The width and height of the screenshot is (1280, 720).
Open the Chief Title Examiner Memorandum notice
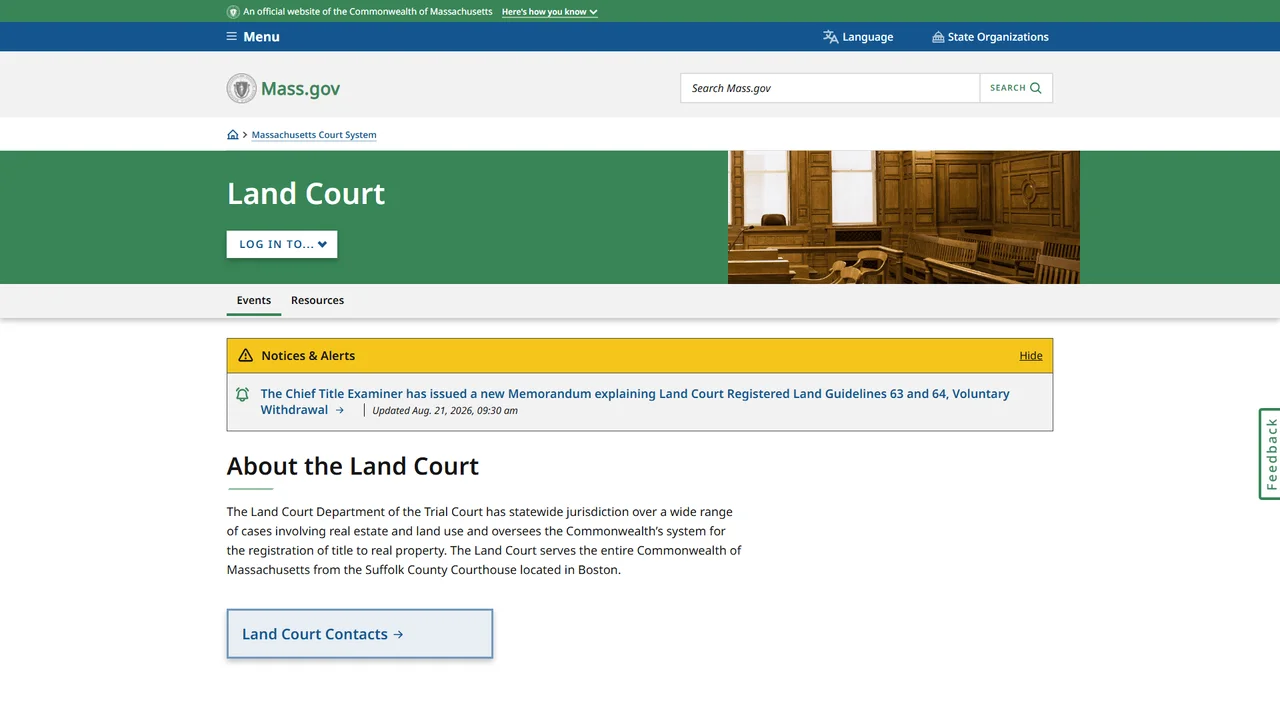click(x=635, y=402)
